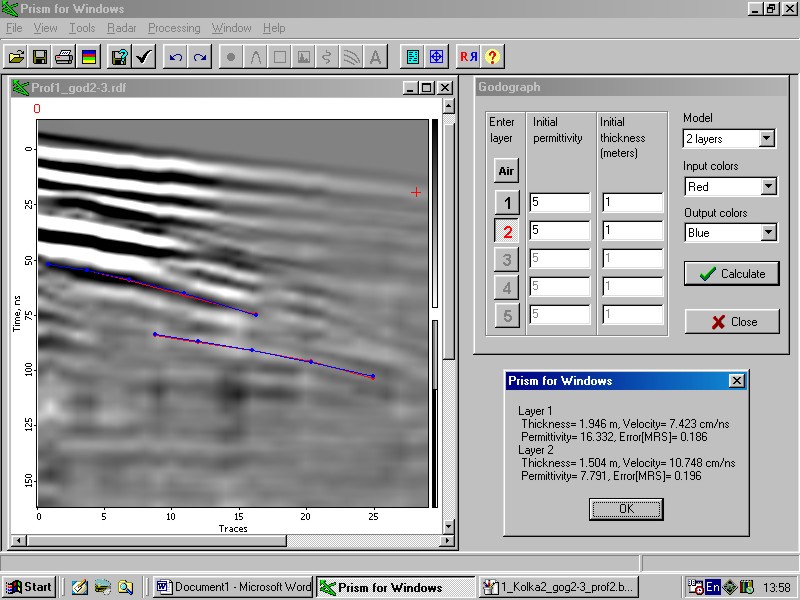
Task: Close the results dialog with its X button
Action: (x=737, y=381)
